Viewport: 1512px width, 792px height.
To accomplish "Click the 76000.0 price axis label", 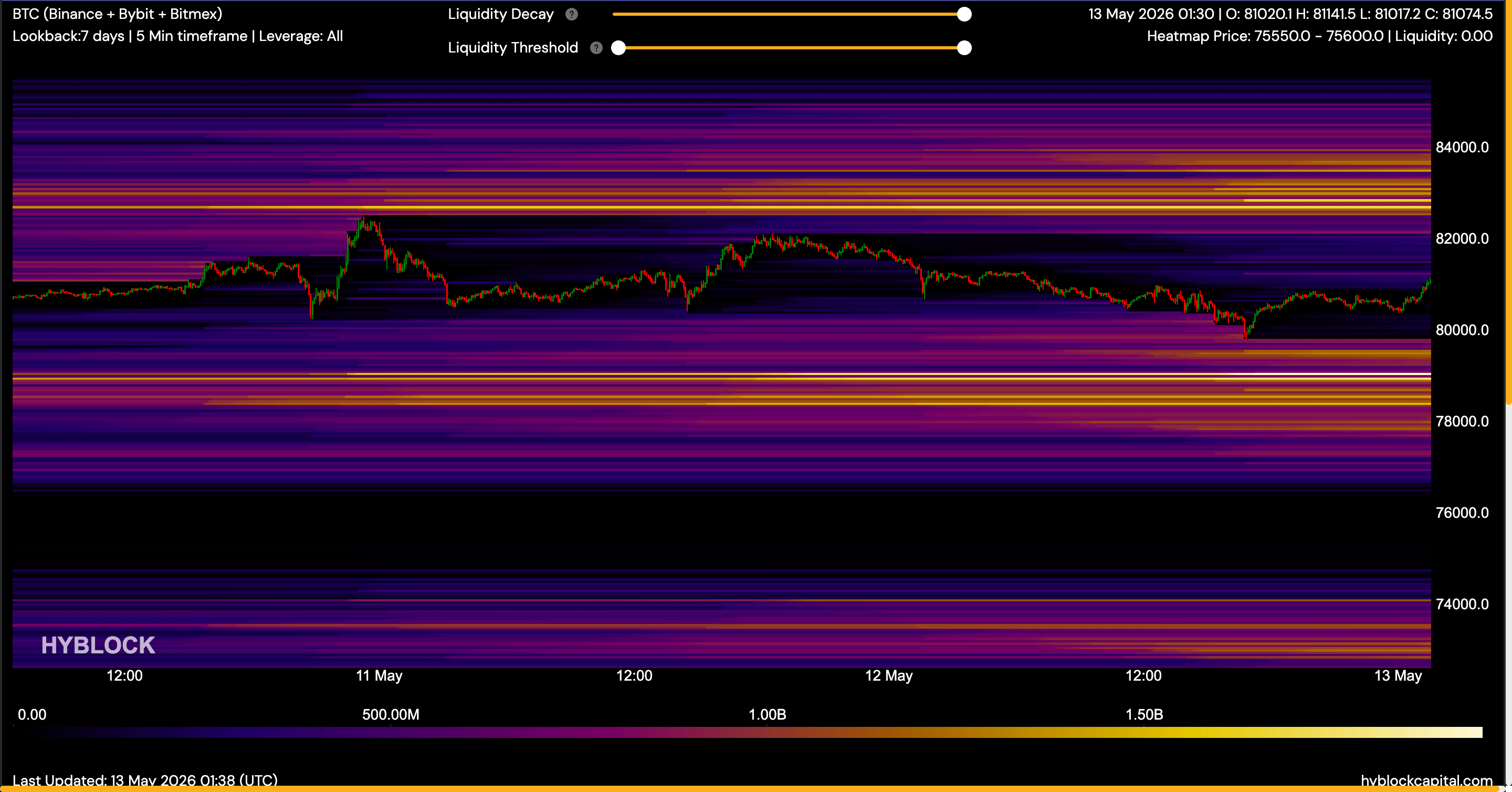I will pos(1462,513).
